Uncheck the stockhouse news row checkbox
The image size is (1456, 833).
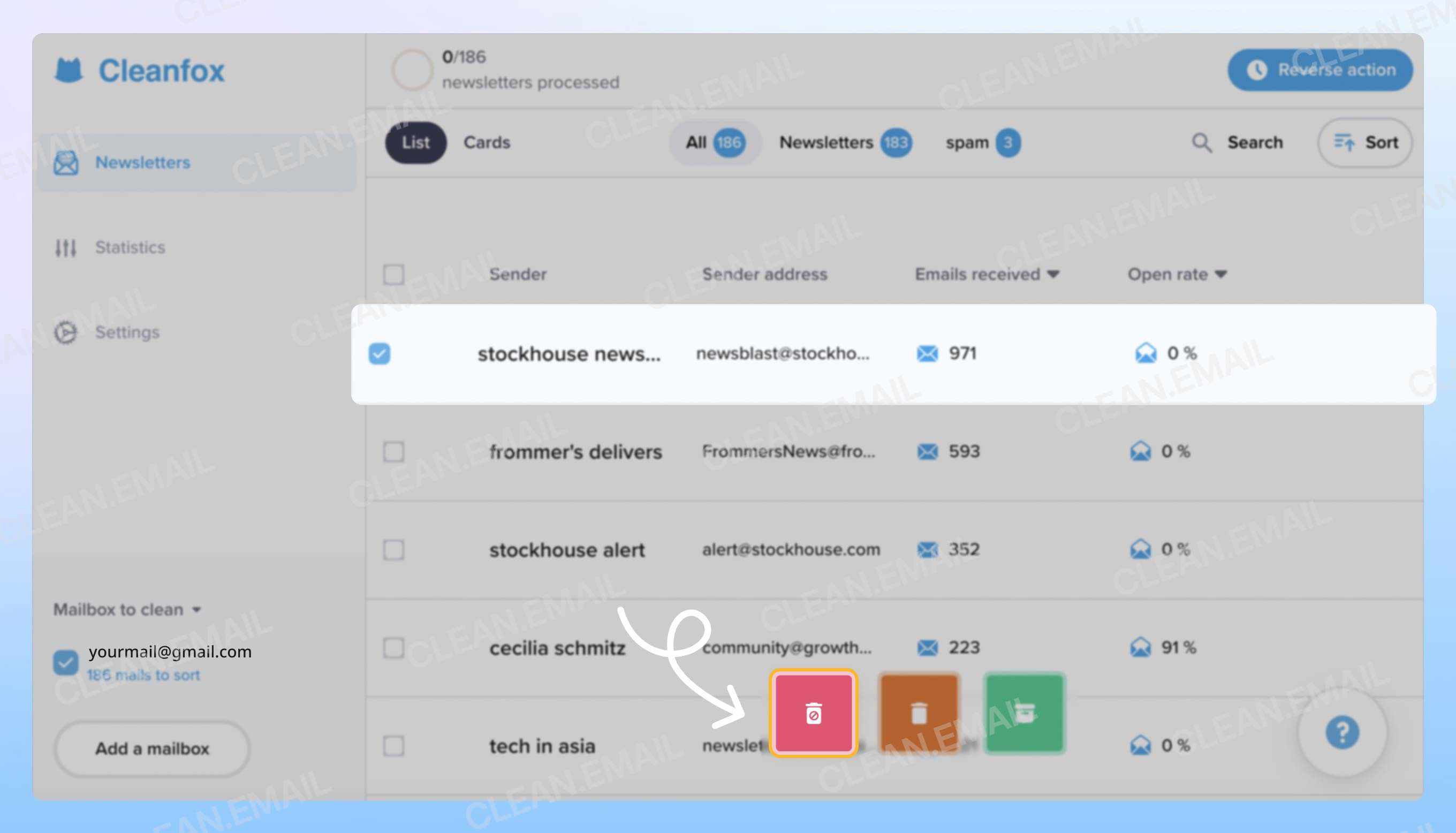[380, 355]
